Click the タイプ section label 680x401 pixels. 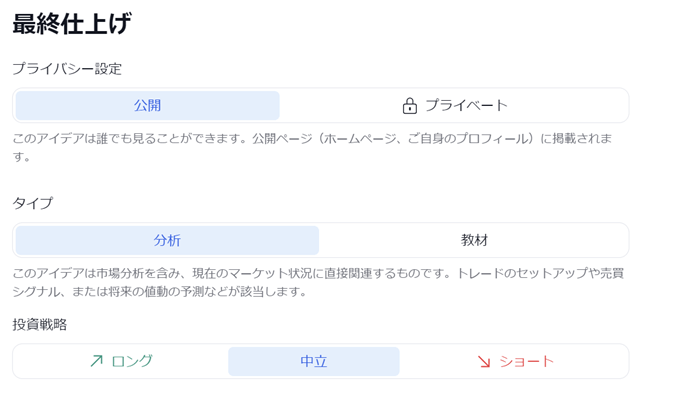(x=33, y=203)
